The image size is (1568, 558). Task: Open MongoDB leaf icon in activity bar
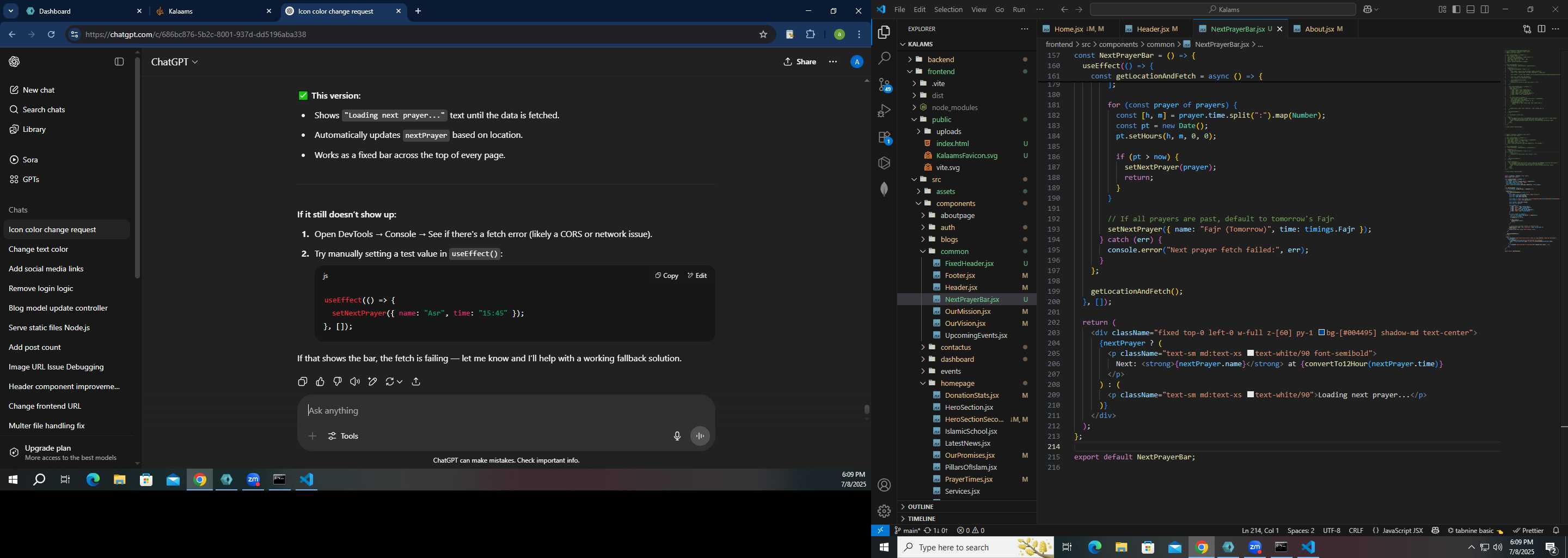point(884,189)
